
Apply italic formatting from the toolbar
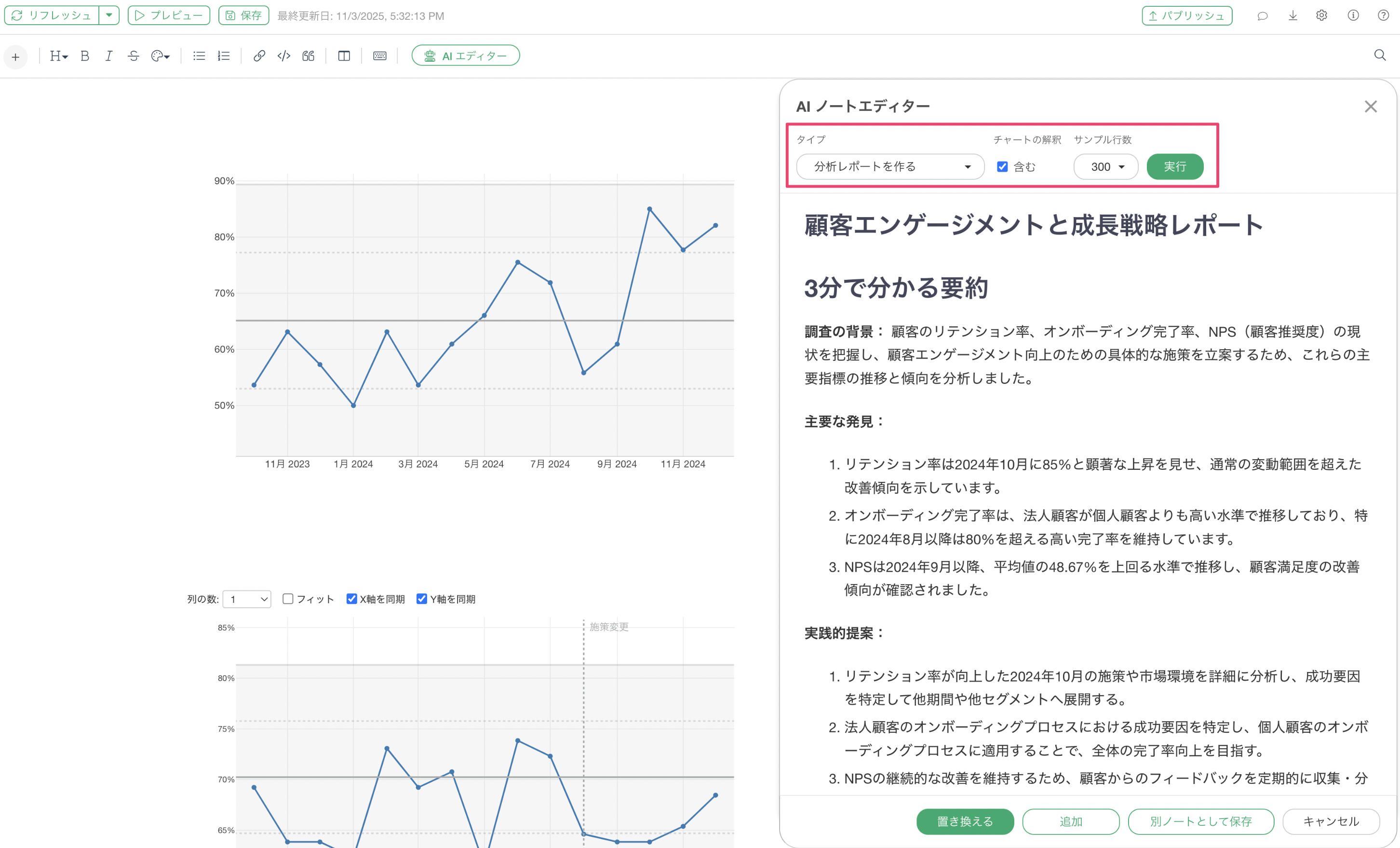pyautogui.click(x=108, y=55)
